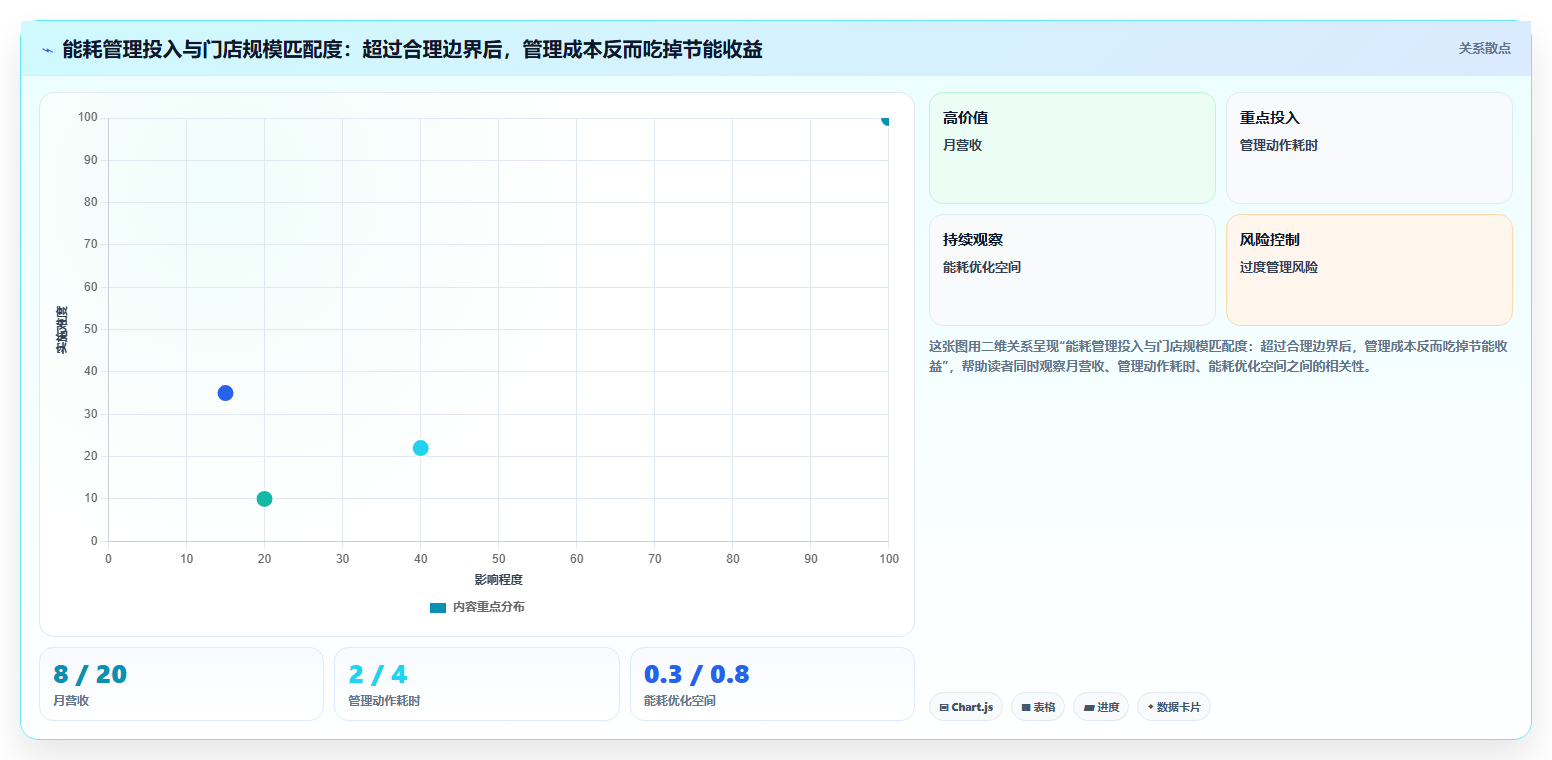Open the 重点投入 管理动作耗时 card
1552x760 pixels.
tap(1369, 148)
